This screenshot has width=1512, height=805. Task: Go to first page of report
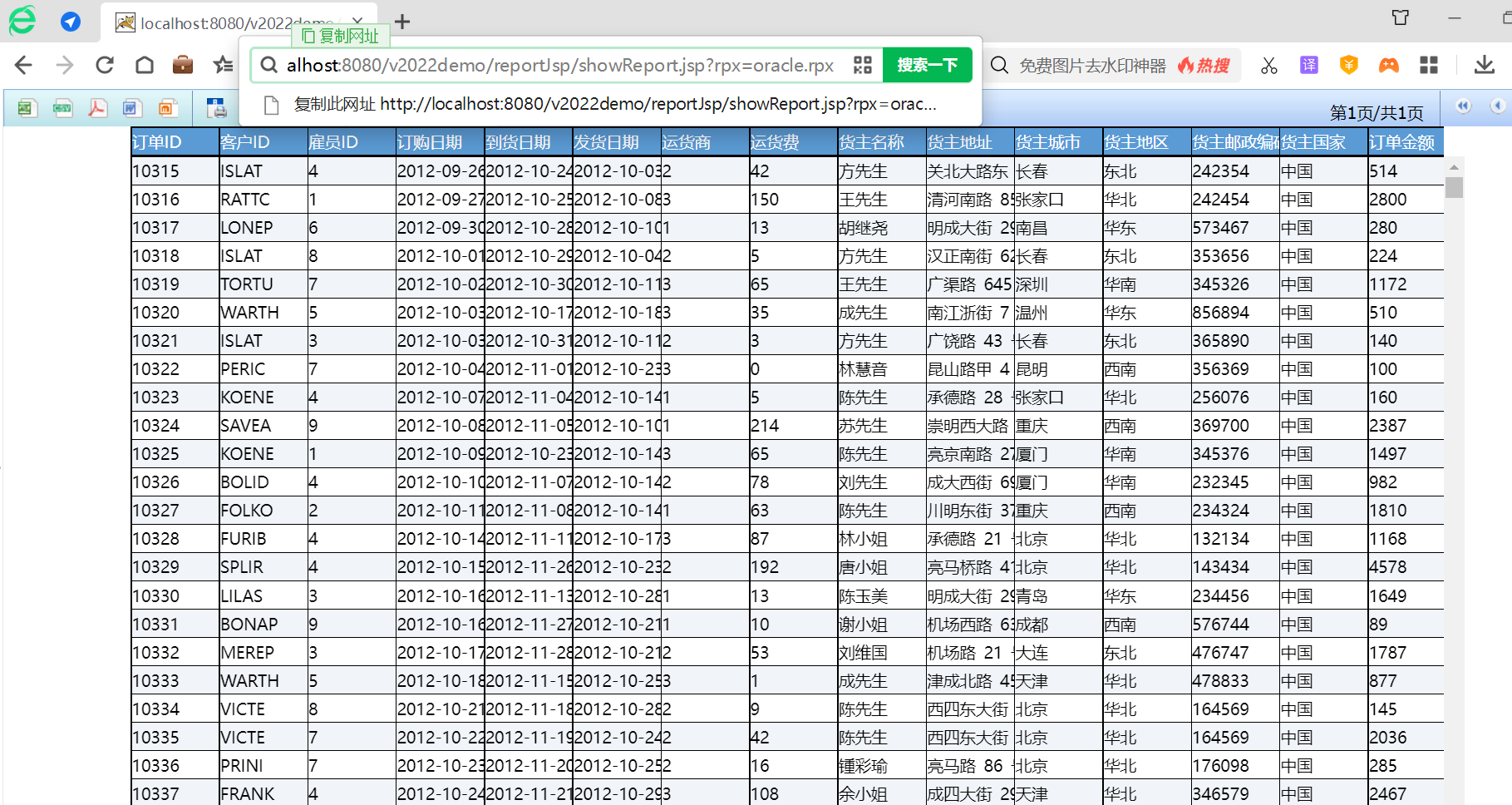1463,106
